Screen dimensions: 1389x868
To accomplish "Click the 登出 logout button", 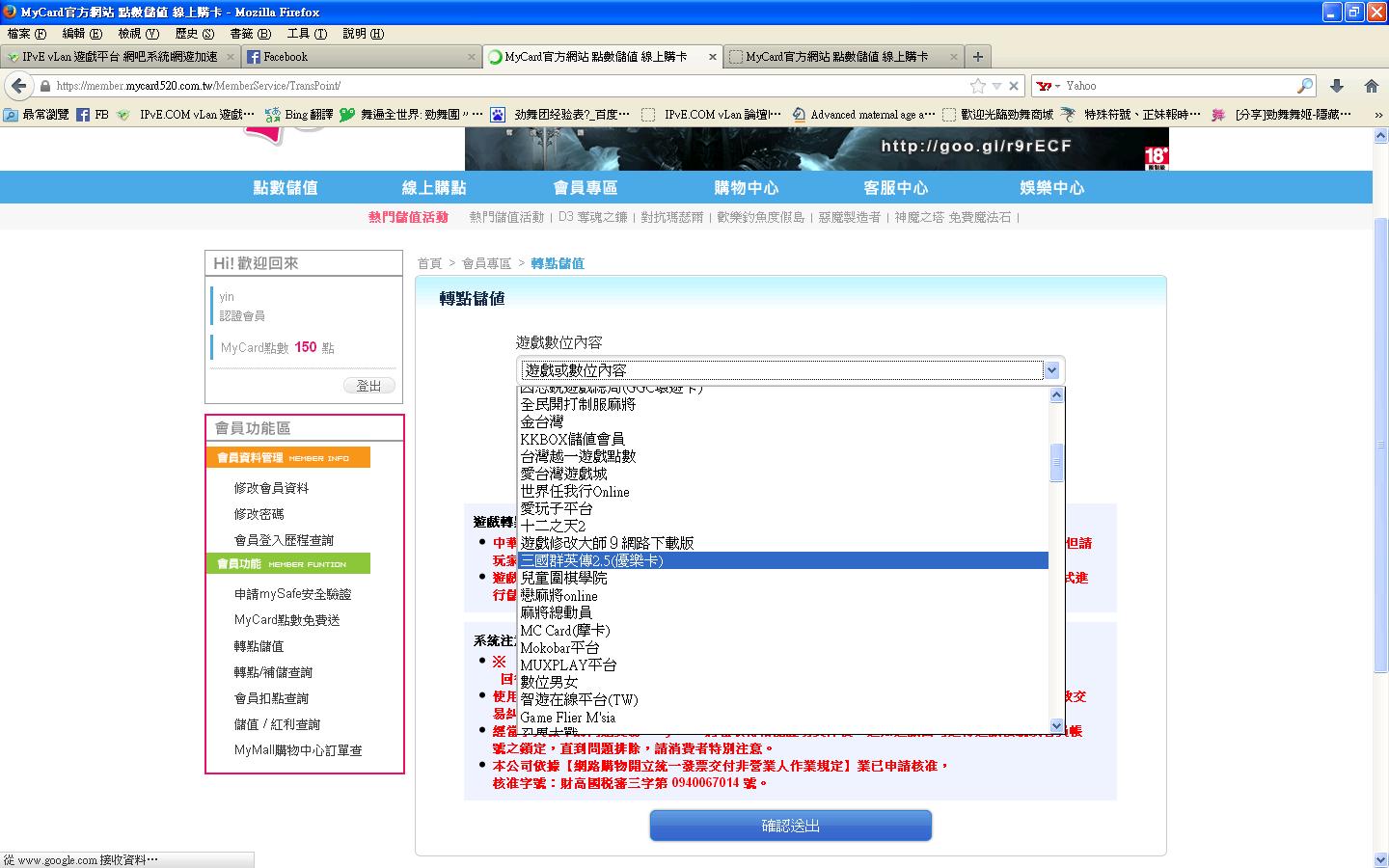I will point(369,386).
